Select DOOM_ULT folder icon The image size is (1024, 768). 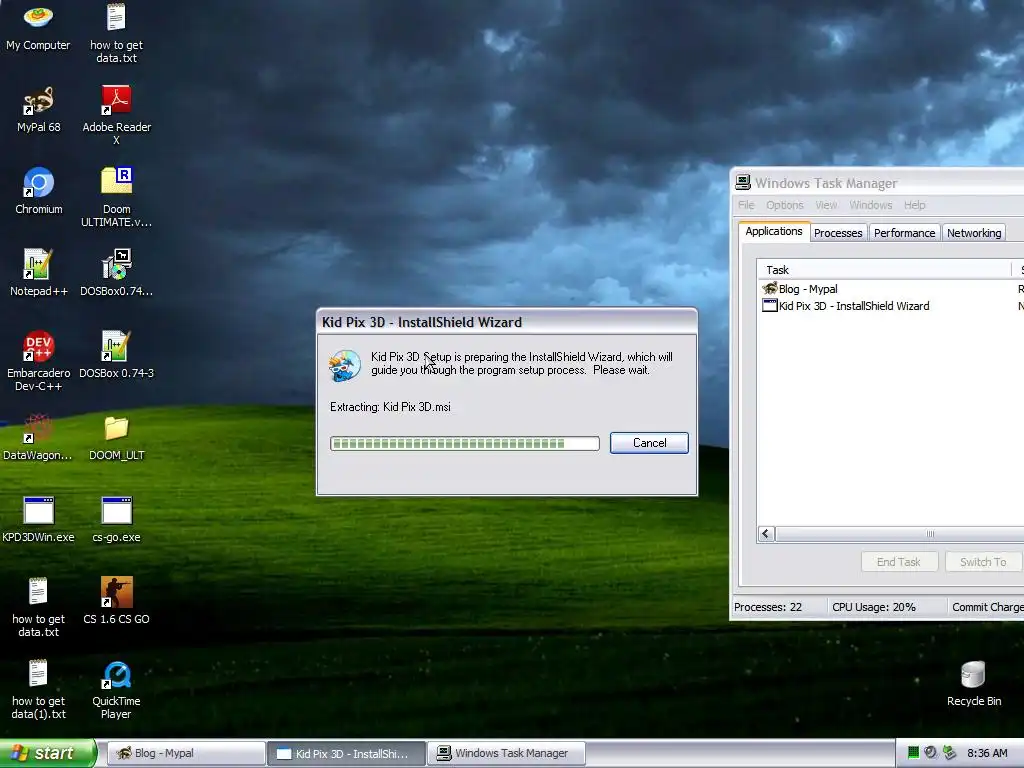click(116, 438)
